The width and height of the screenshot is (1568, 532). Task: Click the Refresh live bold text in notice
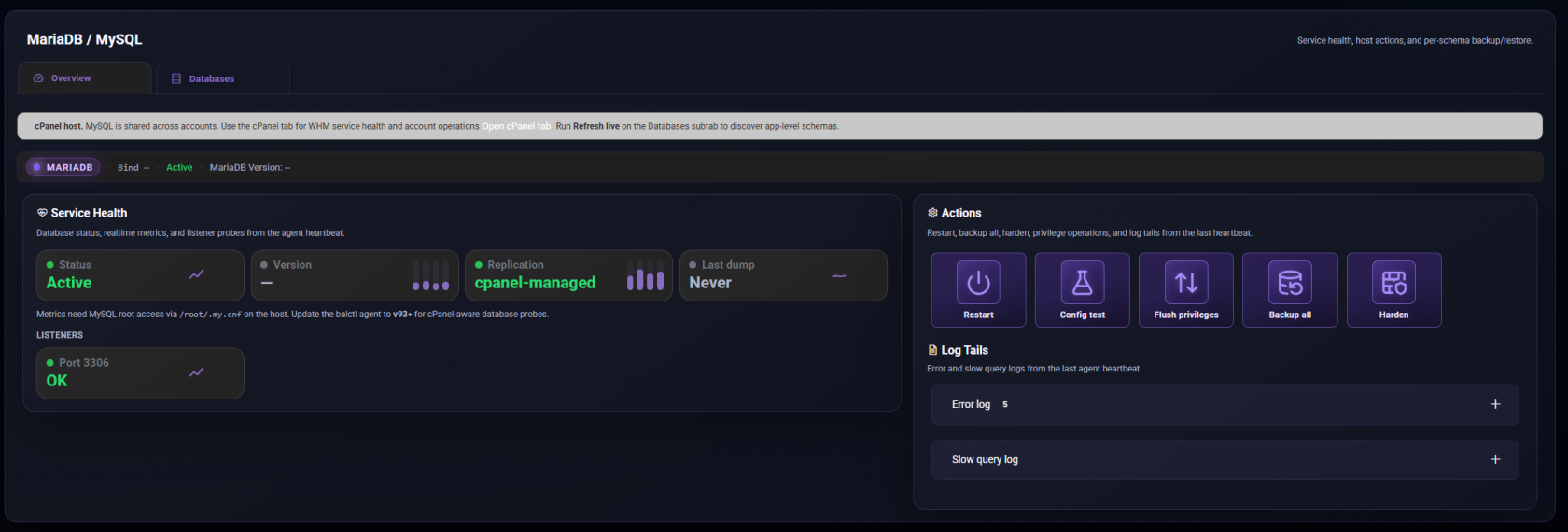[x=596, y=126]
